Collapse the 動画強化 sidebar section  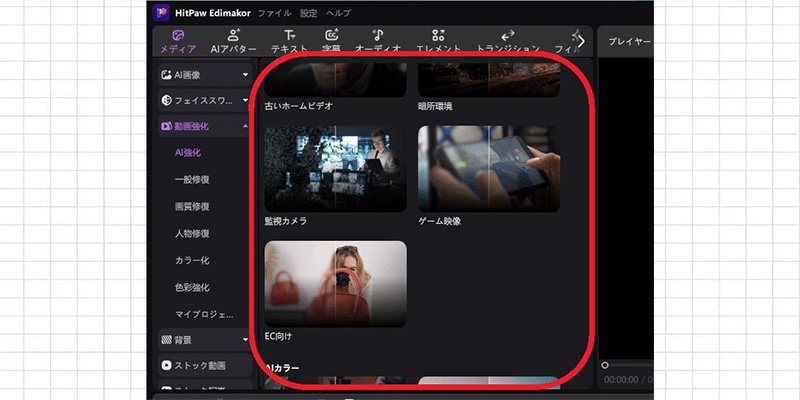point(245,127)
